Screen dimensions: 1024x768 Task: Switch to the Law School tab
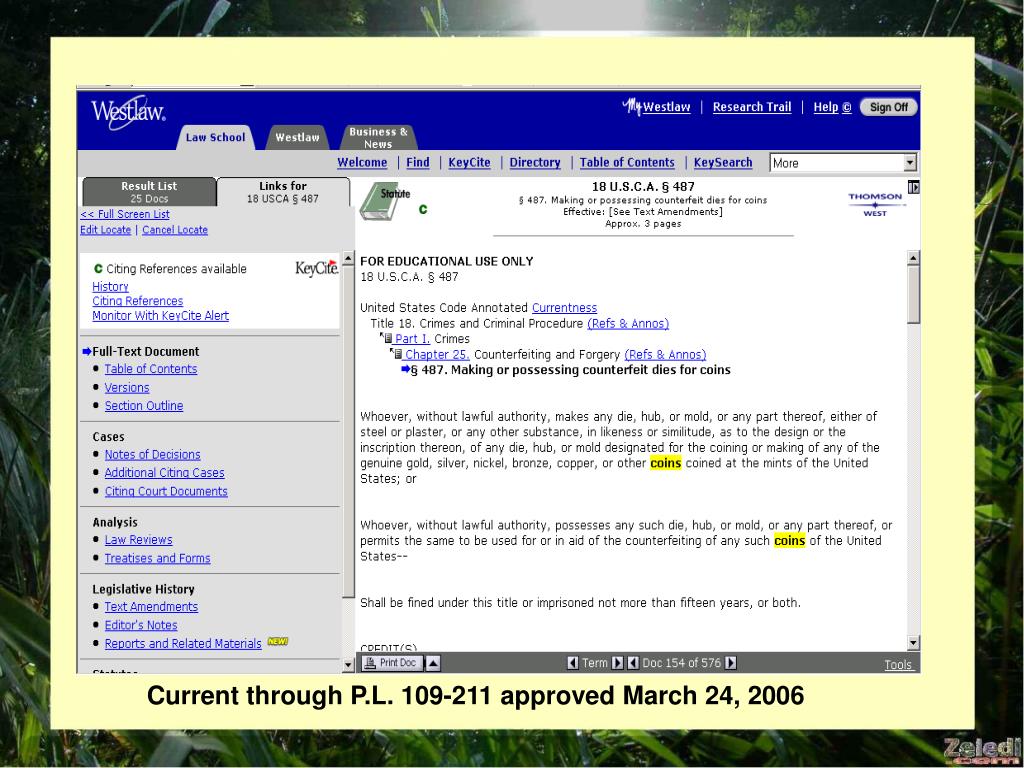pyautogui.click(x=216, y=137)
